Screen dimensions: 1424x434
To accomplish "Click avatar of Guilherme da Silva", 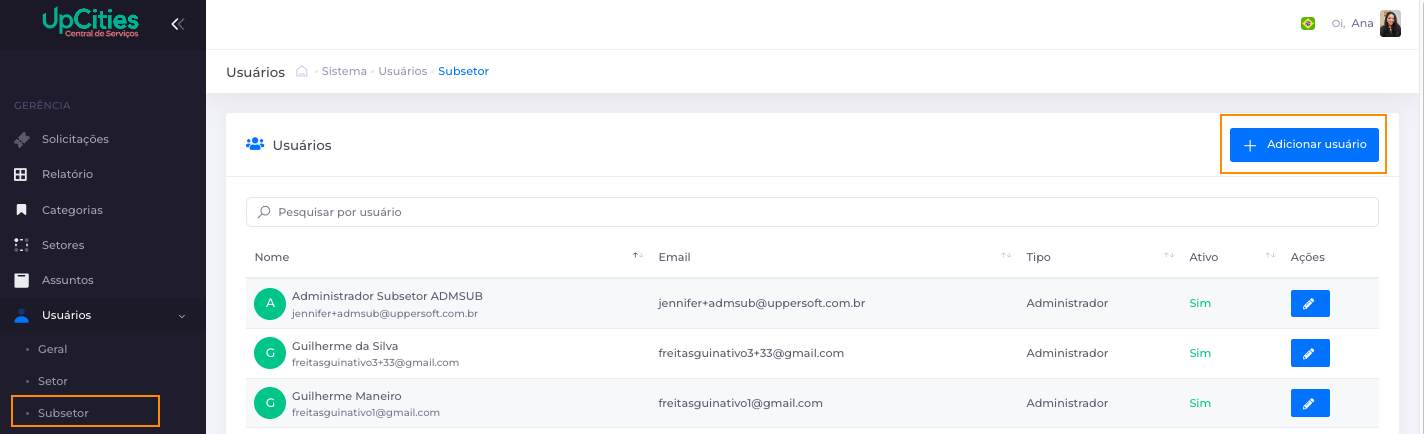I will (270, 353).
